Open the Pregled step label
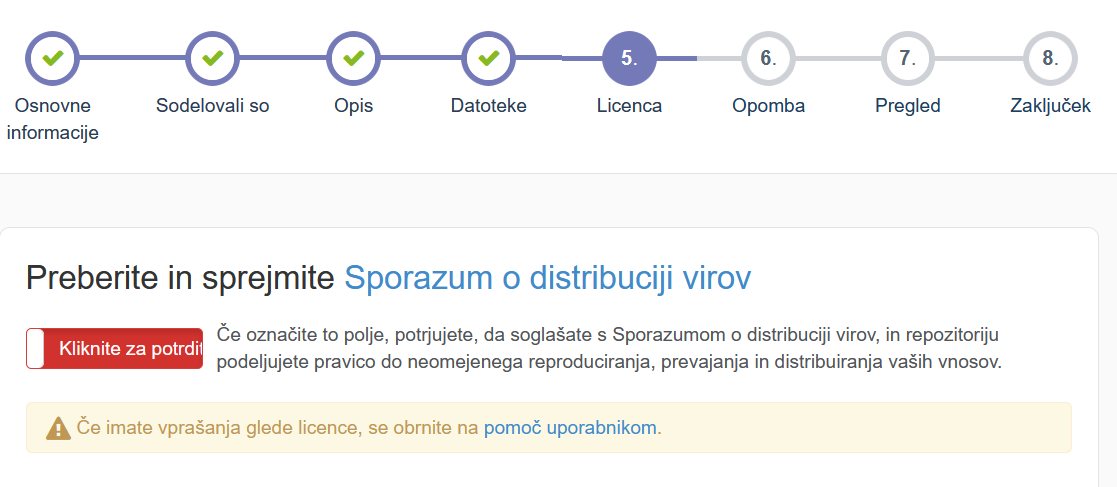Image resolution: width=1117 pixels, height=487 pixels. [x=907, y=106]
